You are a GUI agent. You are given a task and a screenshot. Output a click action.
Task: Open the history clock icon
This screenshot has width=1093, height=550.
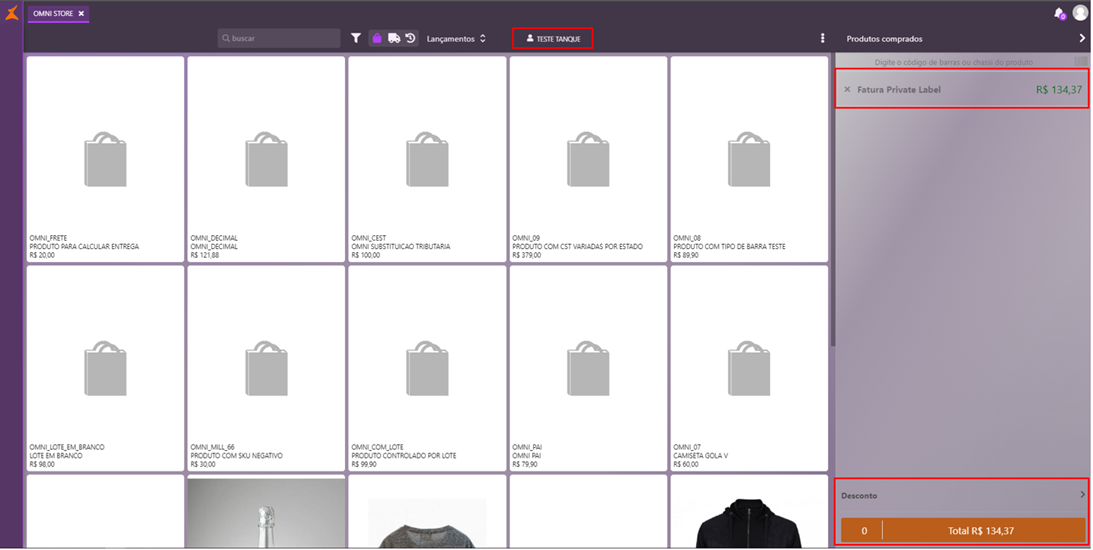click(411, 38)
